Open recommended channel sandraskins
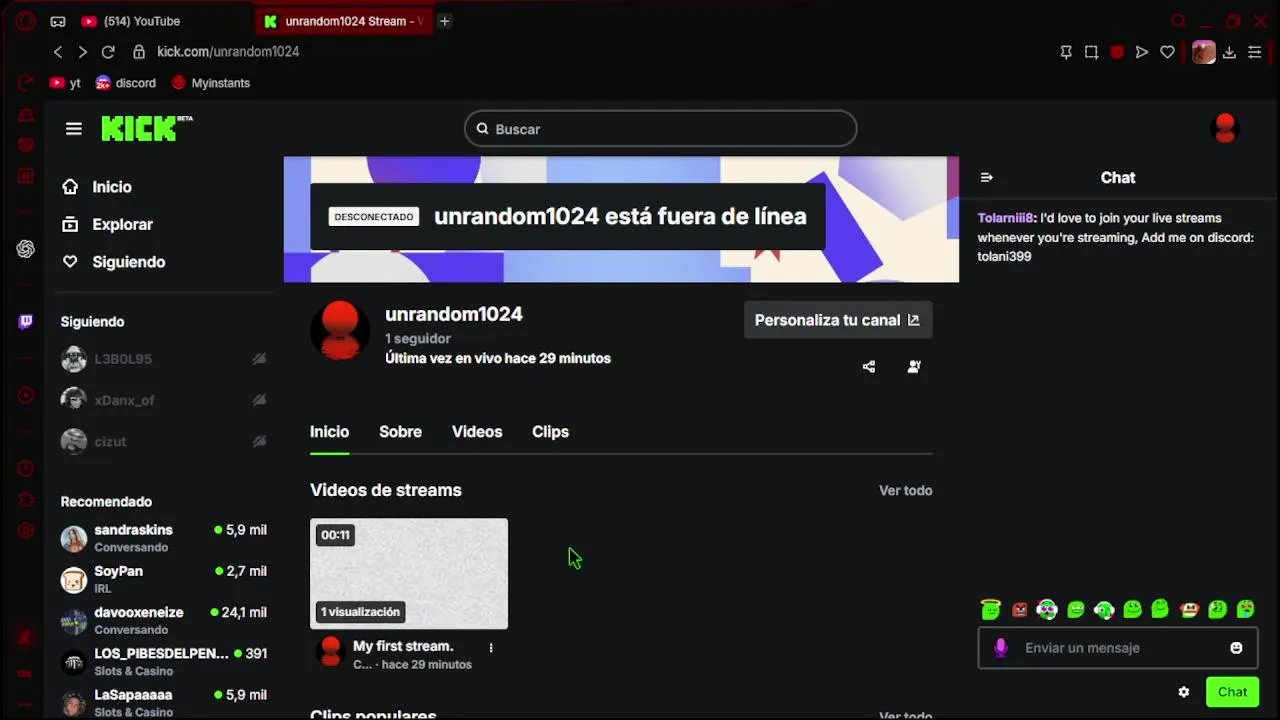This screenshot has width=1280, height=720. [164, 538]
